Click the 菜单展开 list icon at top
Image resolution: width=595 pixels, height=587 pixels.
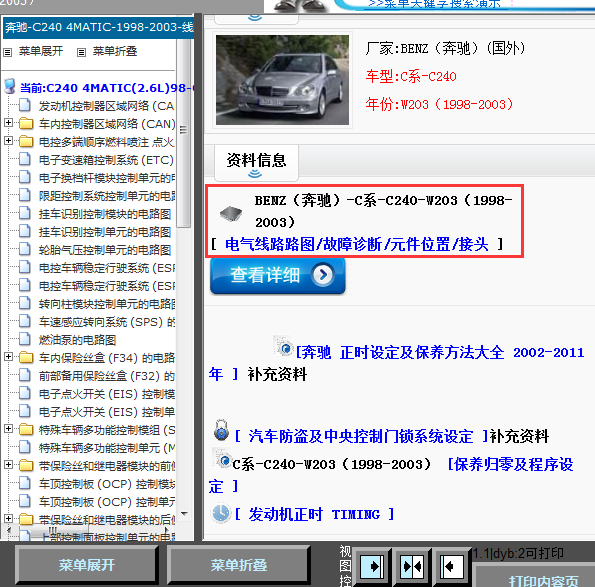pyautogui.click(x=8, y=52)
